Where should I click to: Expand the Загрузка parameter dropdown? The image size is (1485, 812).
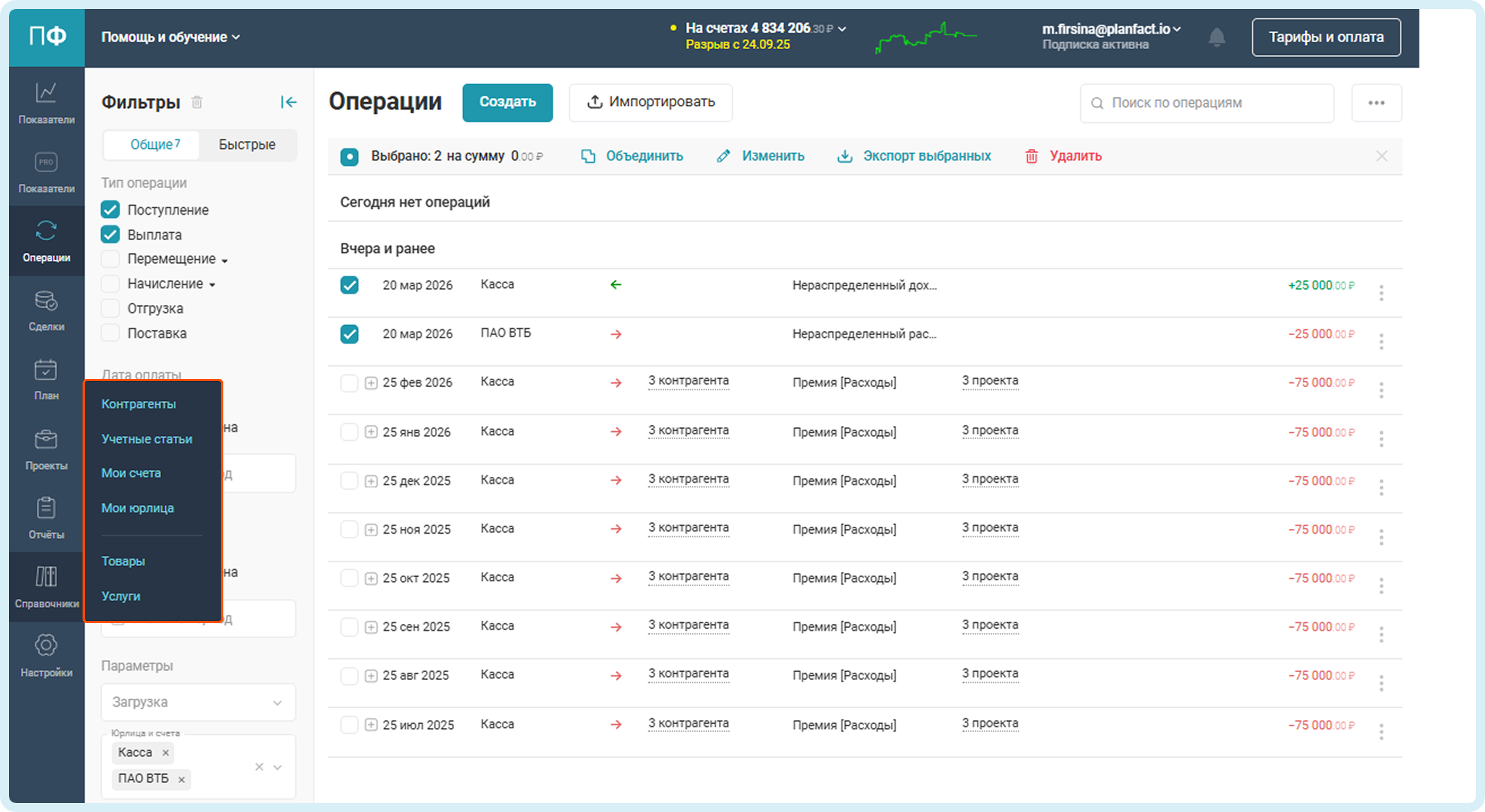point(198,702)
